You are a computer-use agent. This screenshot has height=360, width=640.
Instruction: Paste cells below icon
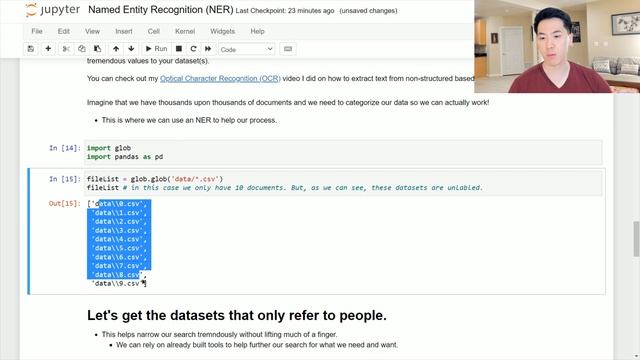(97, 49)
